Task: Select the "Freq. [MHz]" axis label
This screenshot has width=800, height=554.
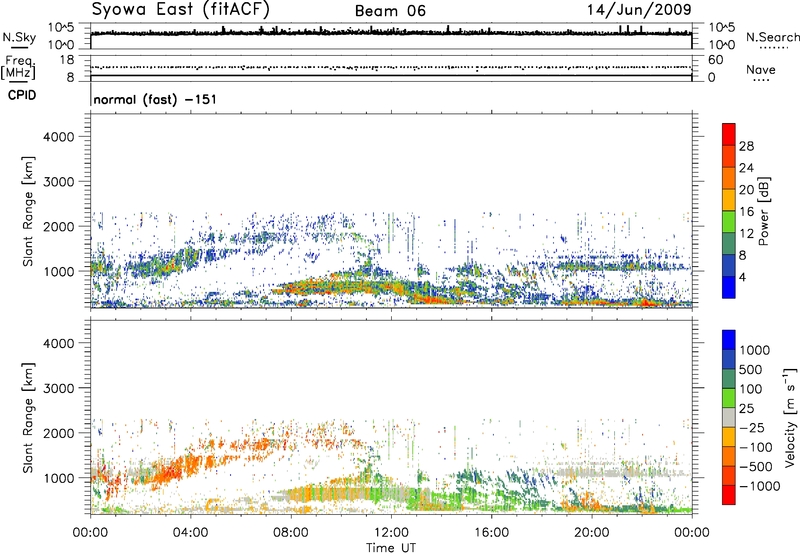Action: pos(18,67)
